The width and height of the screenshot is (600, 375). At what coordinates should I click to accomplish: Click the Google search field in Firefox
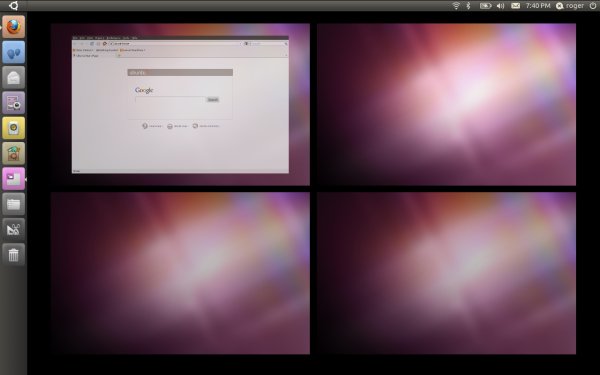pos(170,99)
